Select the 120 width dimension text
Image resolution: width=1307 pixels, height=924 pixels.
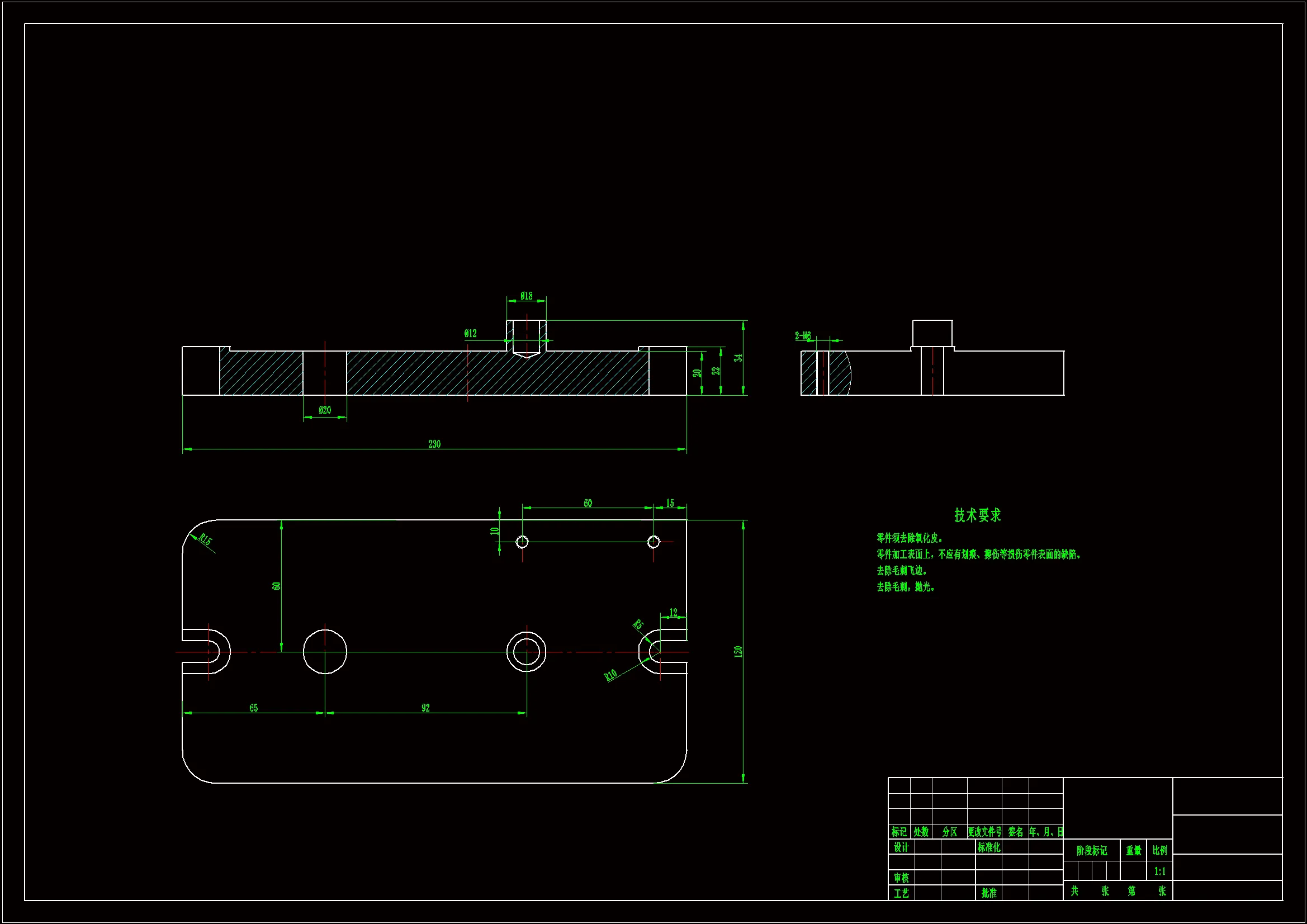click(x=738, y=651)
